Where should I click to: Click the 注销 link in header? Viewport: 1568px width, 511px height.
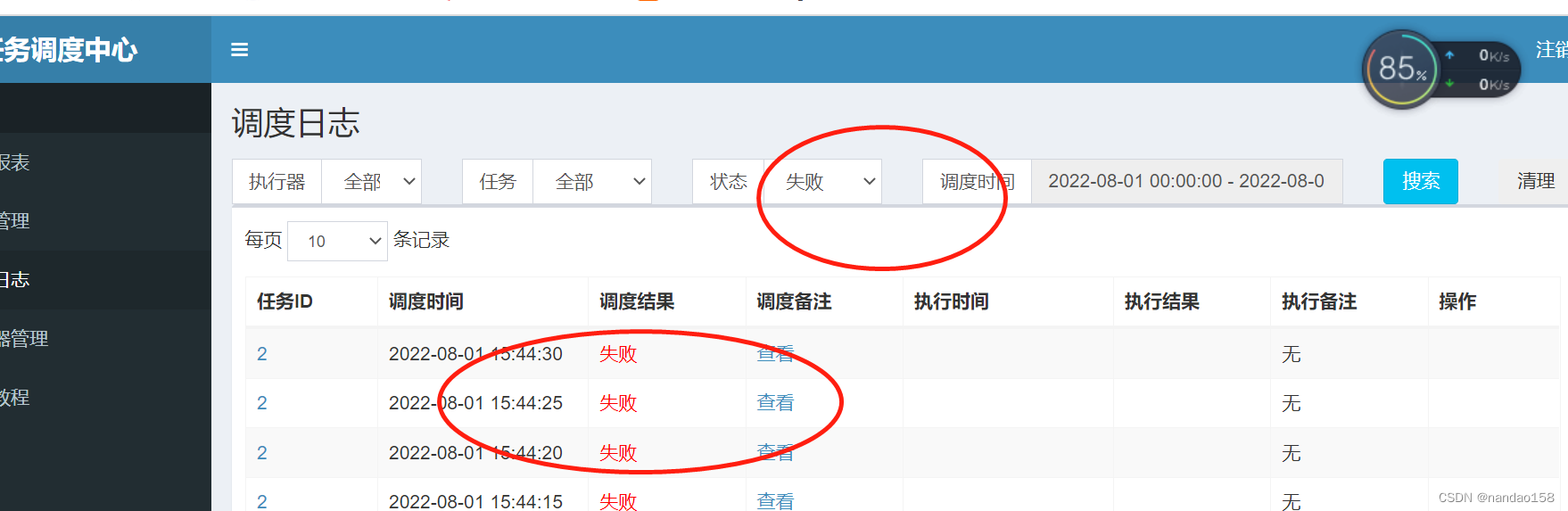click(1551, 50)
